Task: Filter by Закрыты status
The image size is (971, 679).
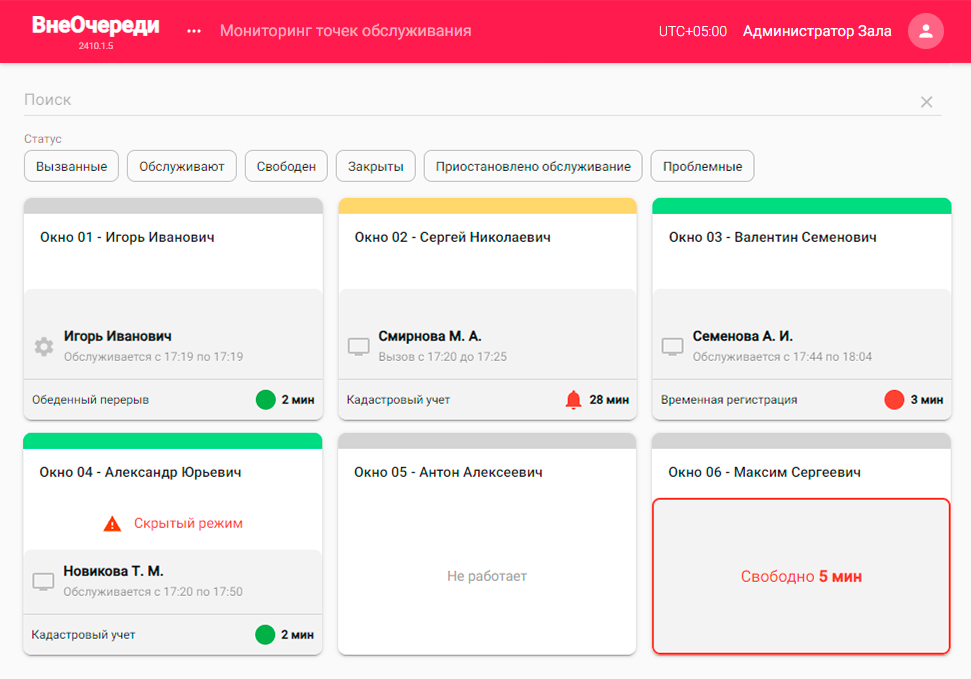Action: (x=375, y=166)
